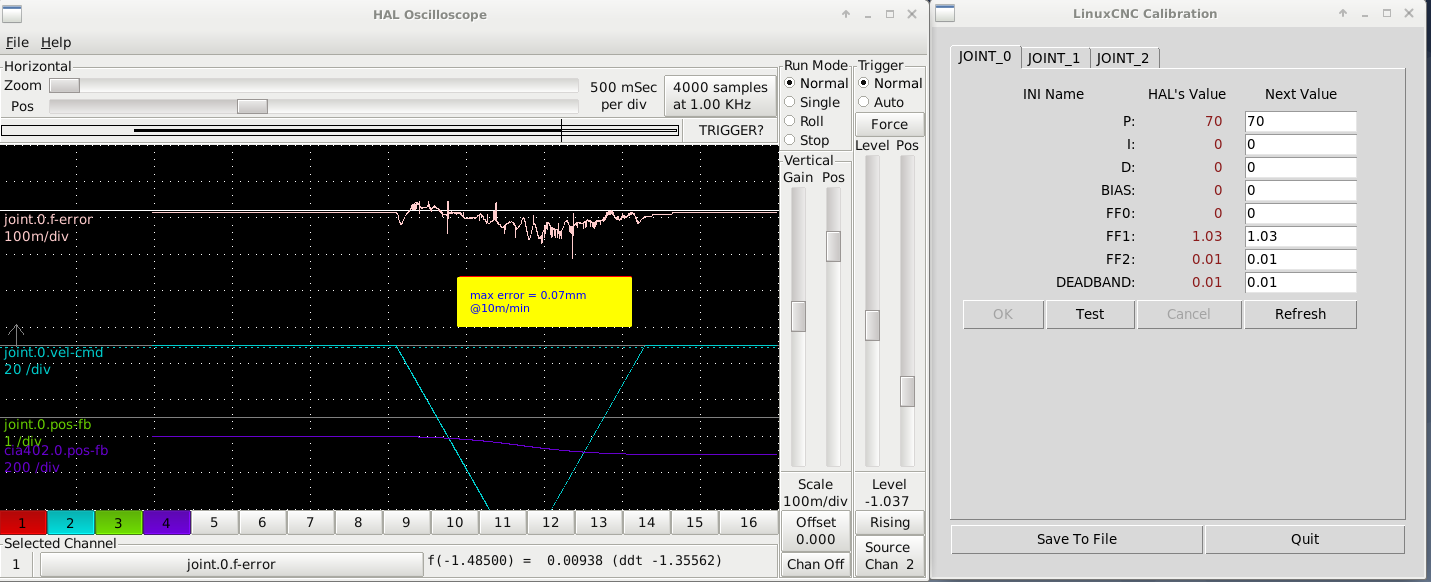Open the Help menu
1431x582 pixels.
[x=56, y=42]
